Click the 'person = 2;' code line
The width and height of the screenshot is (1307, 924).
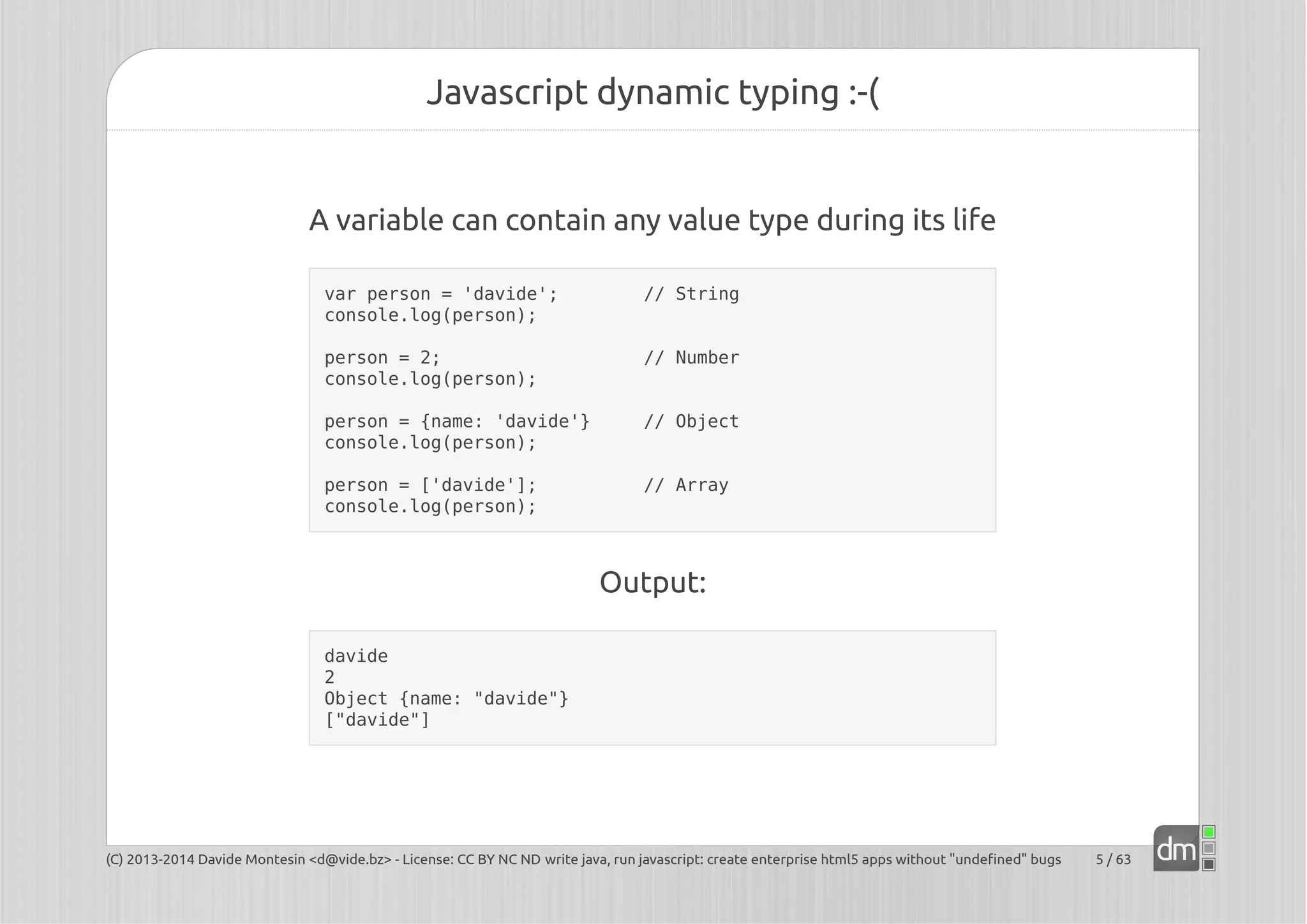[x=382, y=358]
